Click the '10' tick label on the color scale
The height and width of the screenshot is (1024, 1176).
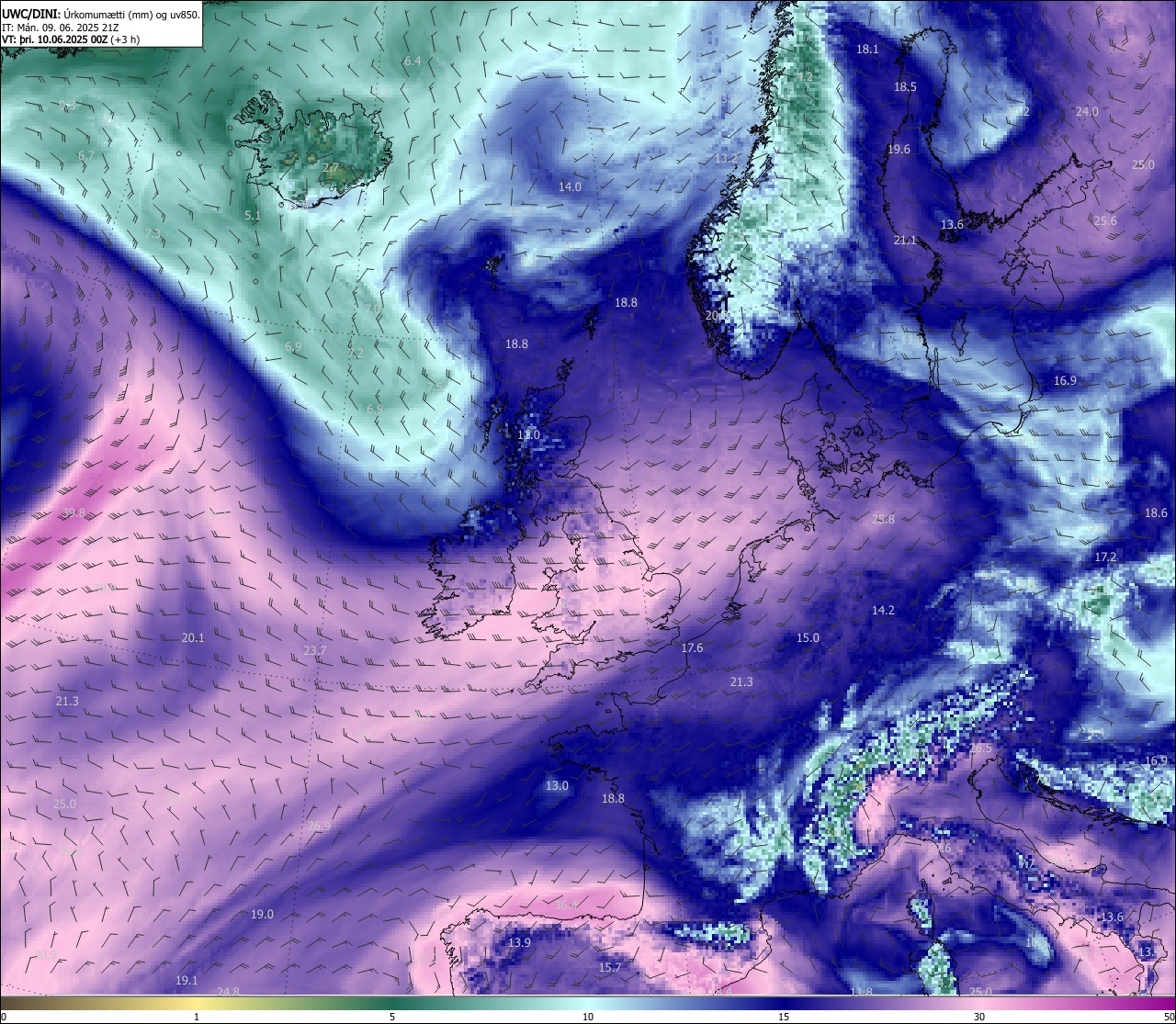pos(587,1017)
